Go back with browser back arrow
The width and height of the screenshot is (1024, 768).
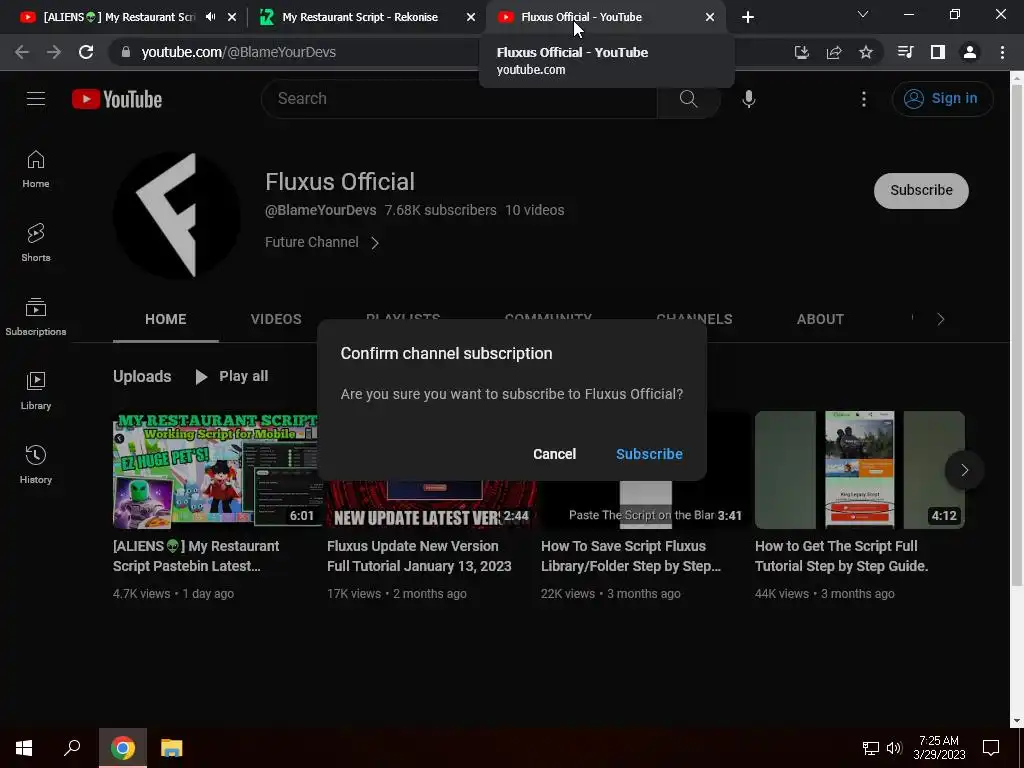tap(22, 52)
